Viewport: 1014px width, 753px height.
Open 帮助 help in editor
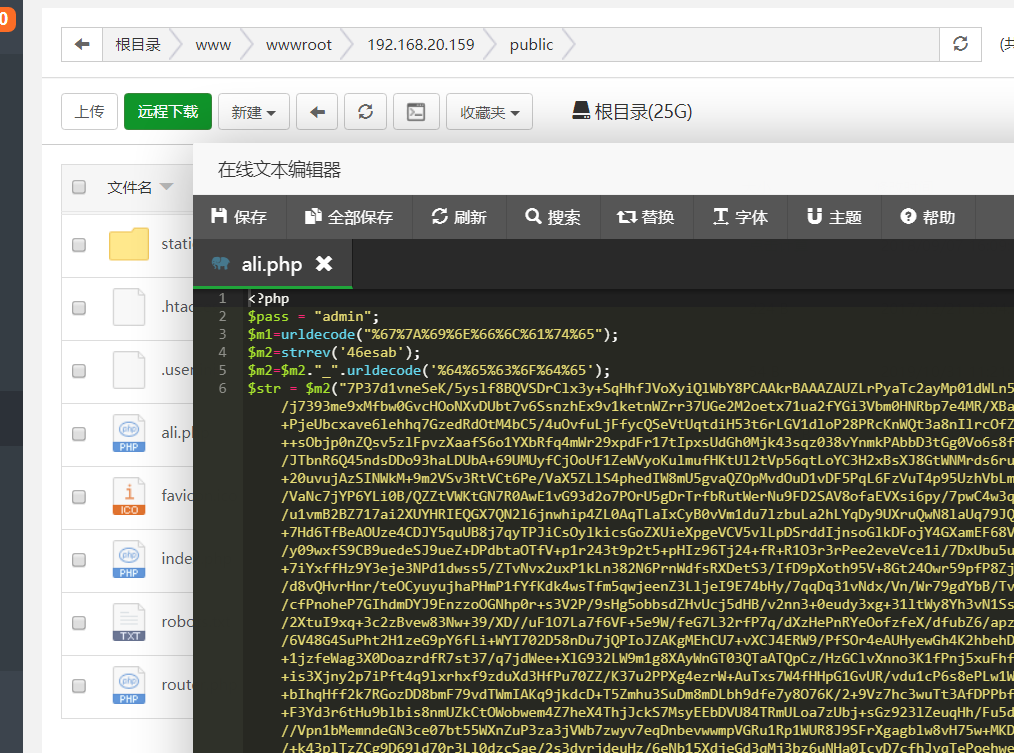click(x=928, y=217)
